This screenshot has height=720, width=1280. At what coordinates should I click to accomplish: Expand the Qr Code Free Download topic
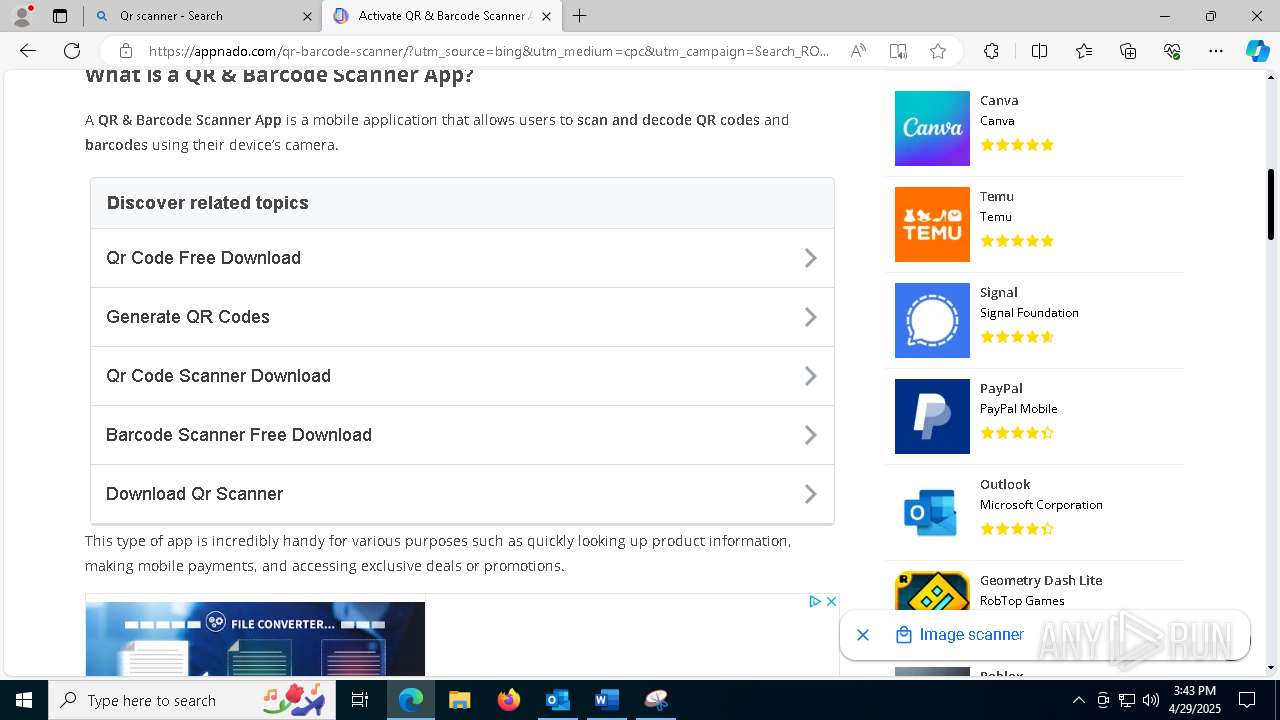click(462, 258)
